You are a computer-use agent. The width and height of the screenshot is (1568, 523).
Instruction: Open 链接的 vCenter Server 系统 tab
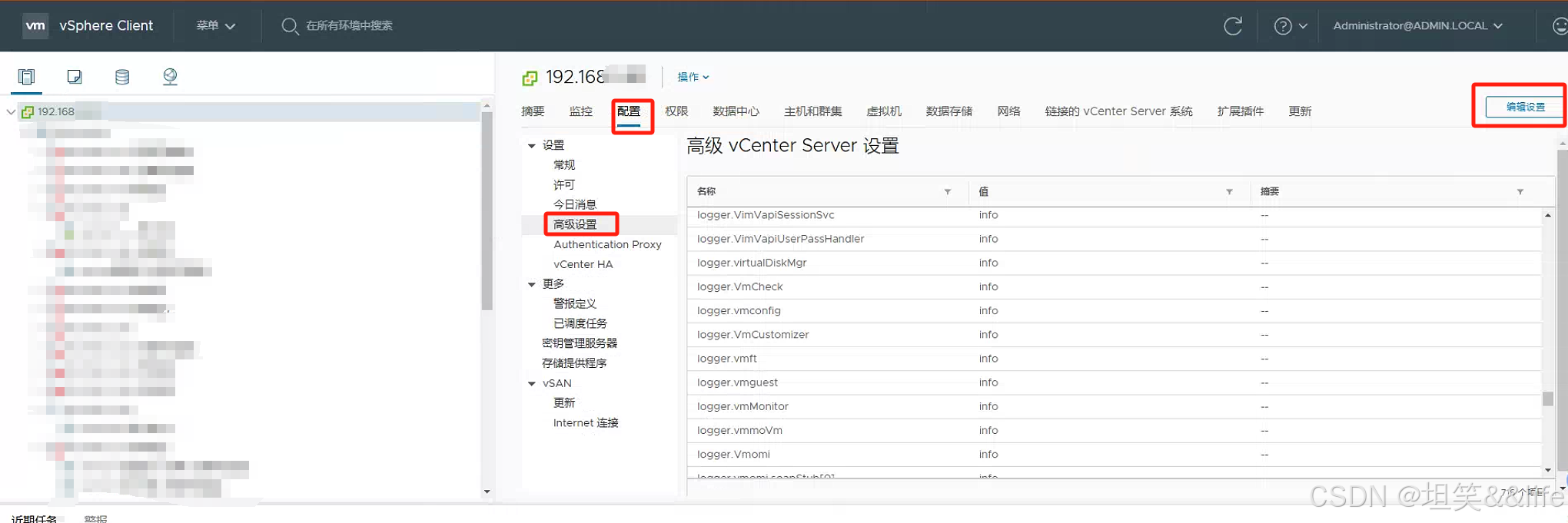1119,111
